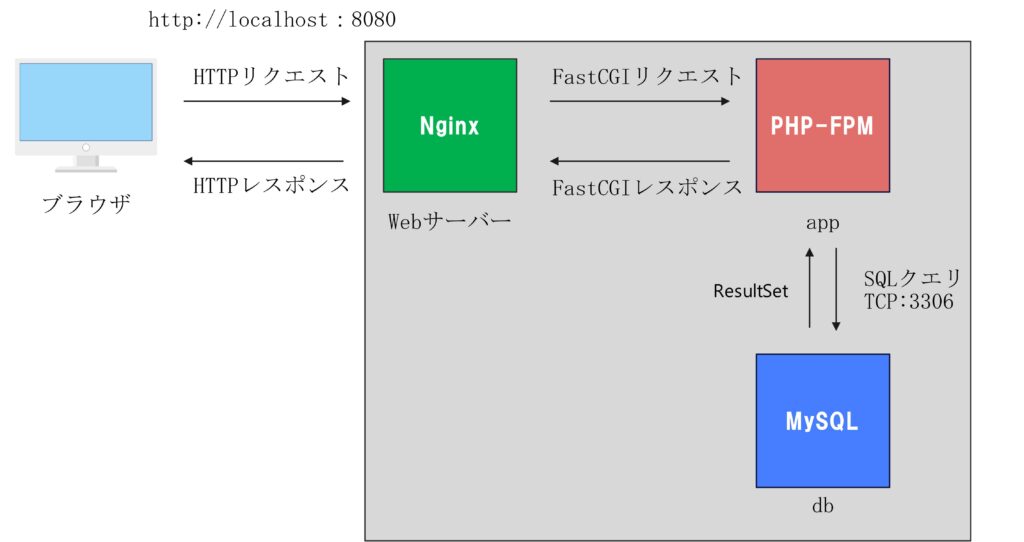The width and height of the screenshot is (1024, 542).
Task: Click the HTTPリクエスト text label
Action: click(x=272, y=77)
